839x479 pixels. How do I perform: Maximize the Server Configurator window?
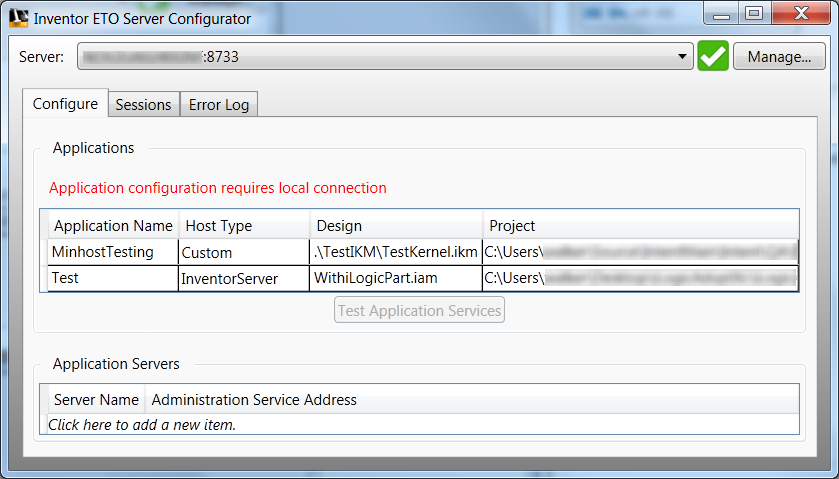(754, 14)
